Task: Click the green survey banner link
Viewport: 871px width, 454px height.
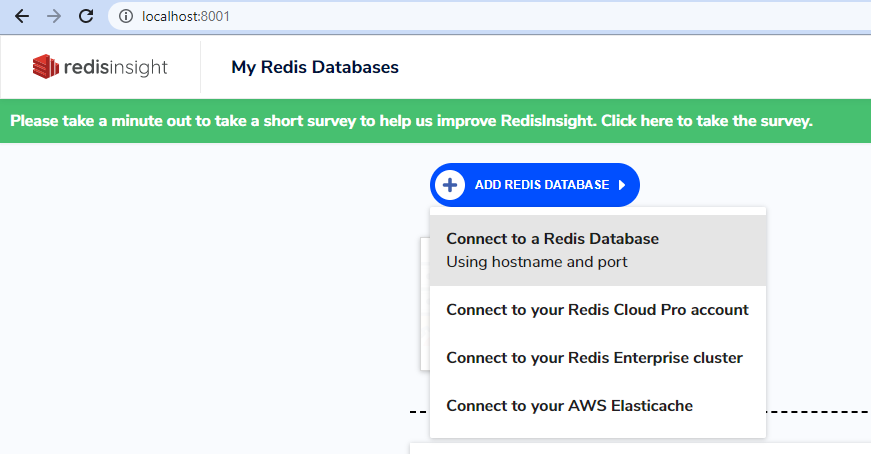Action: (411, 121)
